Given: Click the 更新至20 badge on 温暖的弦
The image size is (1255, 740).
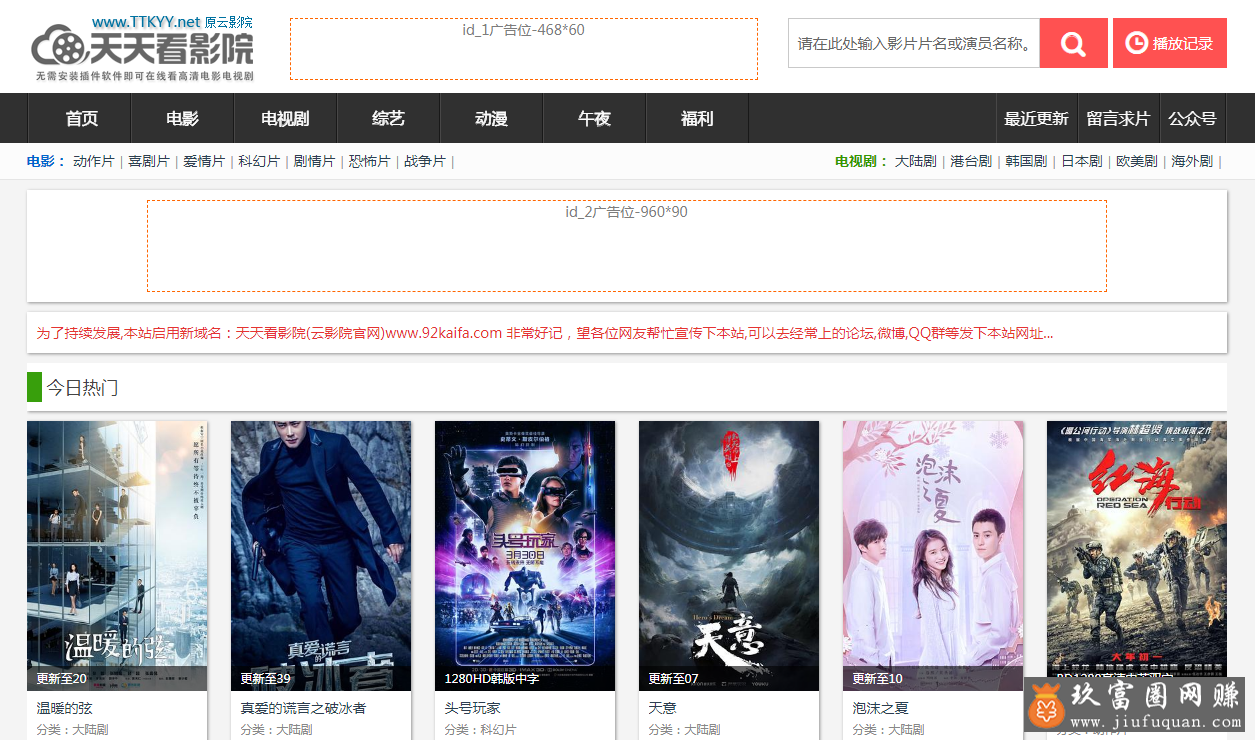Looking at the screenshot, I should coord(62,679).
